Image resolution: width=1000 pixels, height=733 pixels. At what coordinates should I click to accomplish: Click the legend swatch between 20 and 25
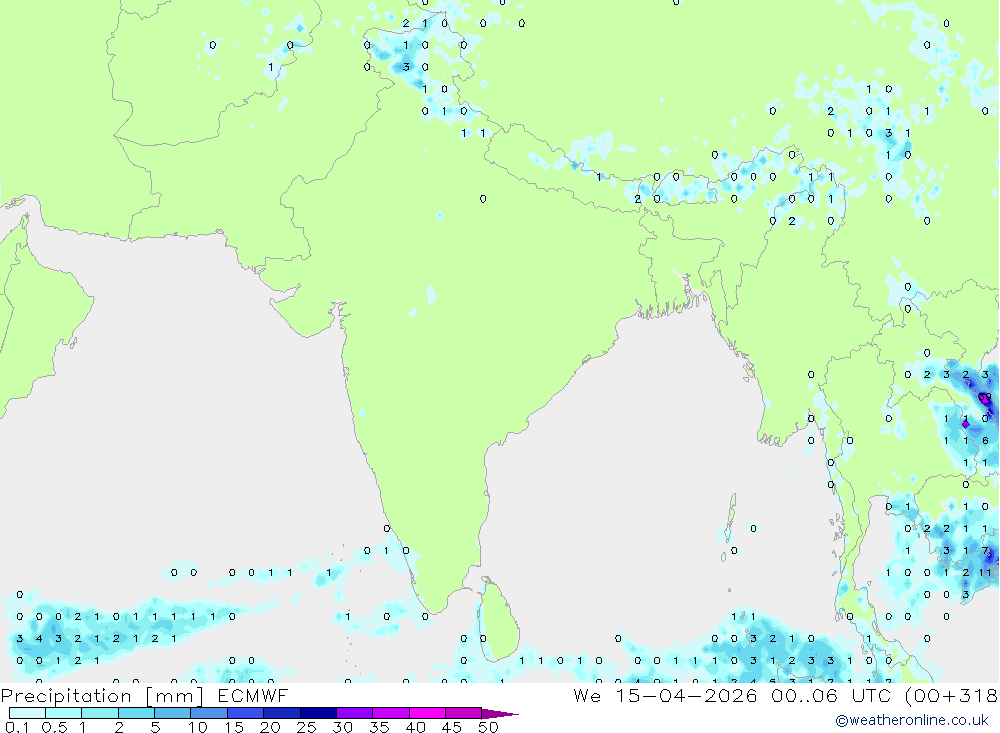click(x=281, y=713)
